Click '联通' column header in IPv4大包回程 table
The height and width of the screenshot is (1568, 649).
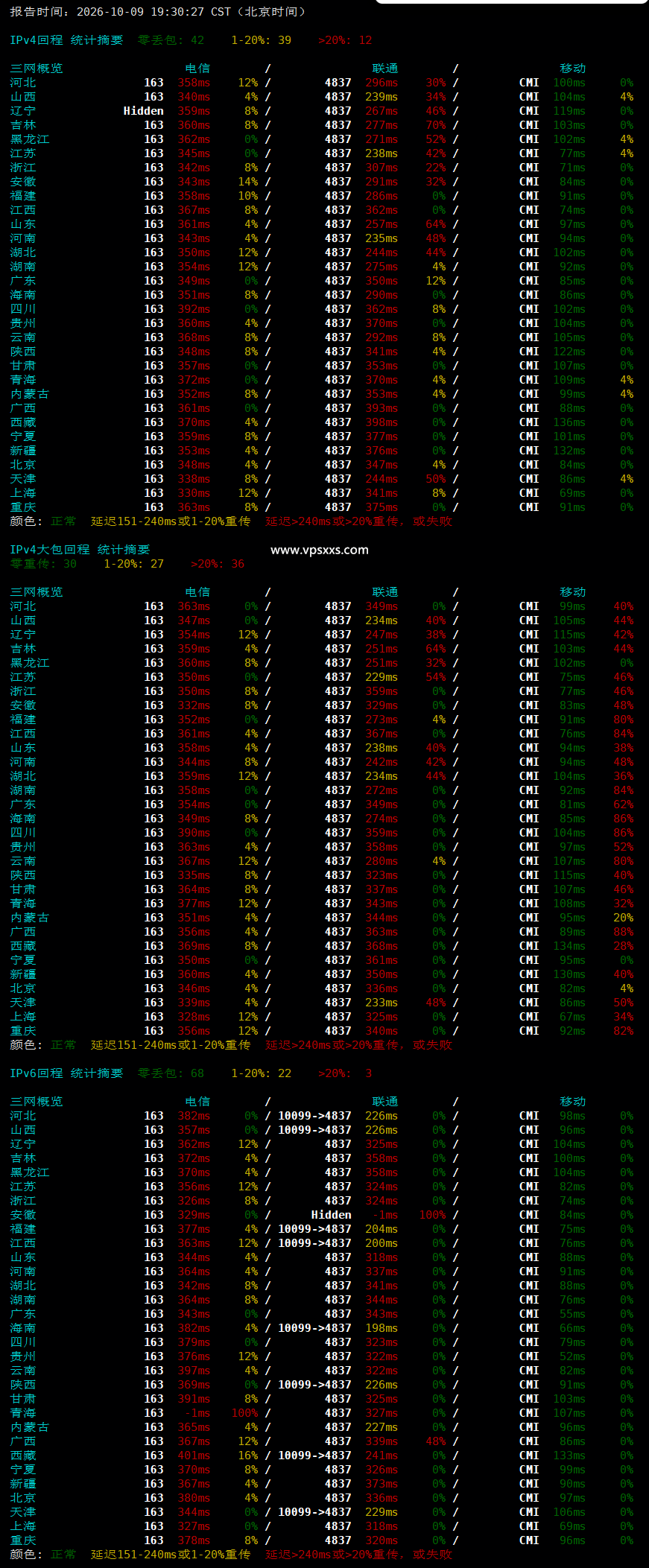pos(385,592)
